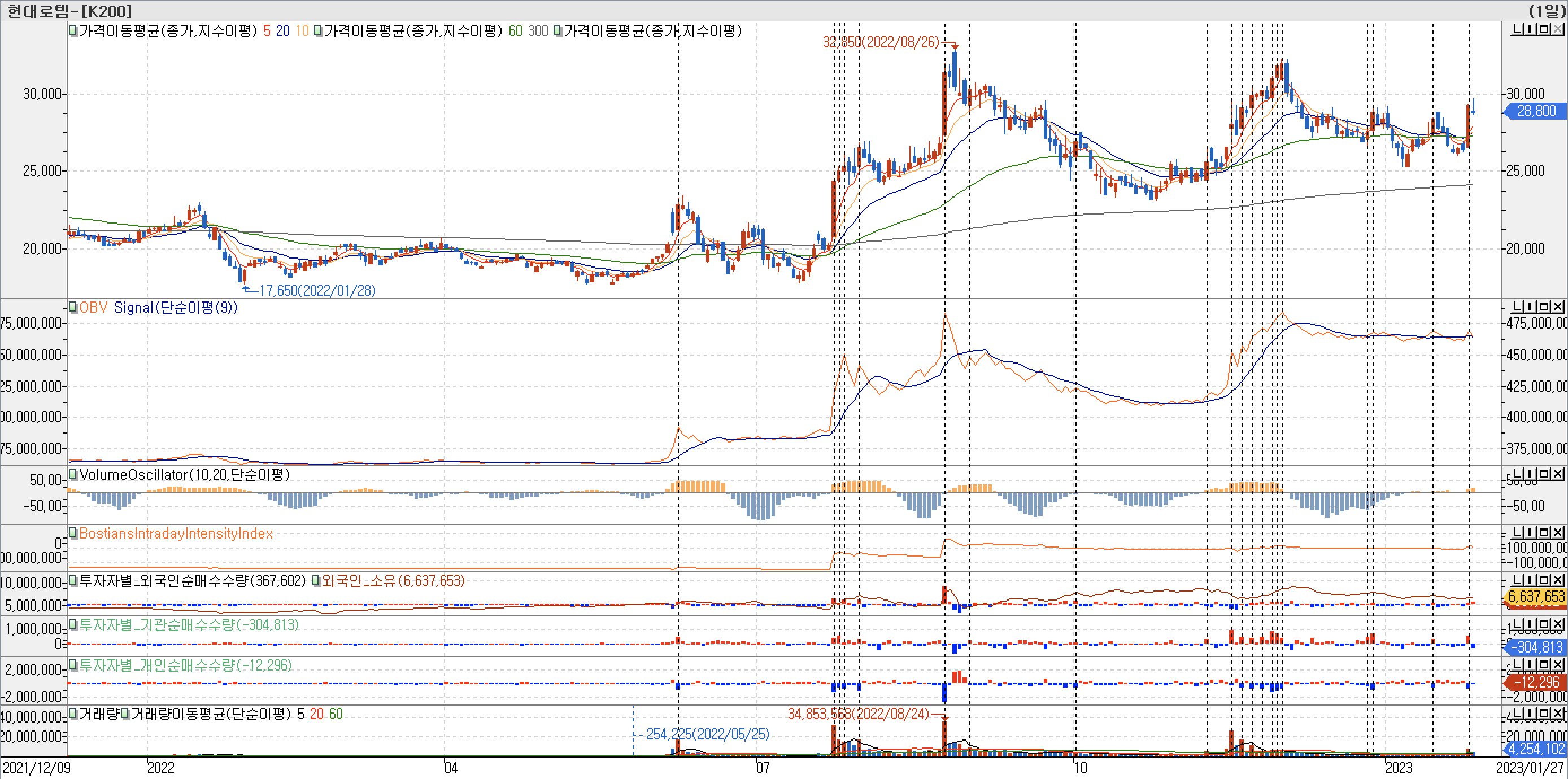The width and height of the screenshot is (1568, 779).
Task: Click the 거래량이동평균(단순이평) indicator label
Action: (211, 714)
